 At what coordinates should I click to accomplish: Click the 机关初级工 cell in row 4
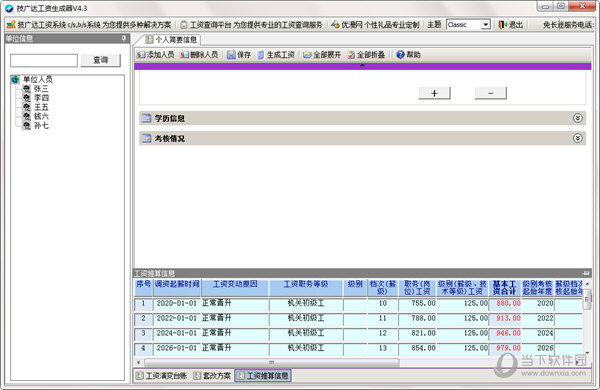coord(306,348)
